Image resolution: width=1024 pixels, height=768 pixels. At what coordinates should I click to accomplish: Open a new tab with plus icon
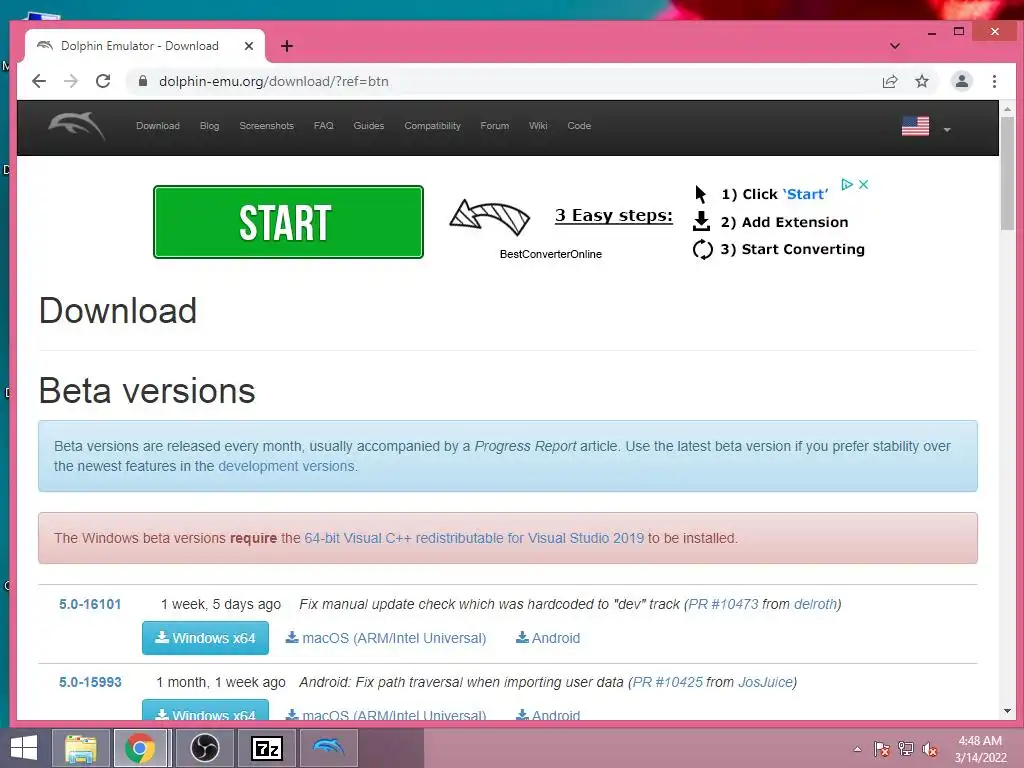[x=287, y=46]
